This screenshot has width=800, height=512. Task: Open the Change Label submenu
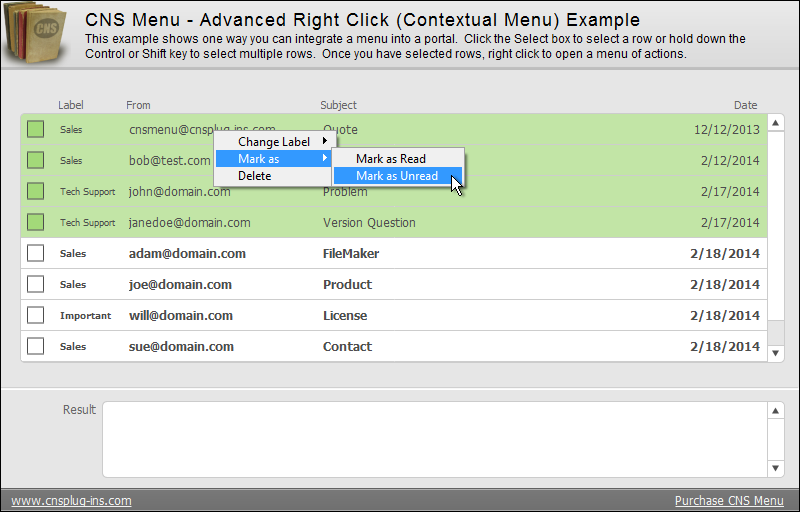(x=273, y=141)
